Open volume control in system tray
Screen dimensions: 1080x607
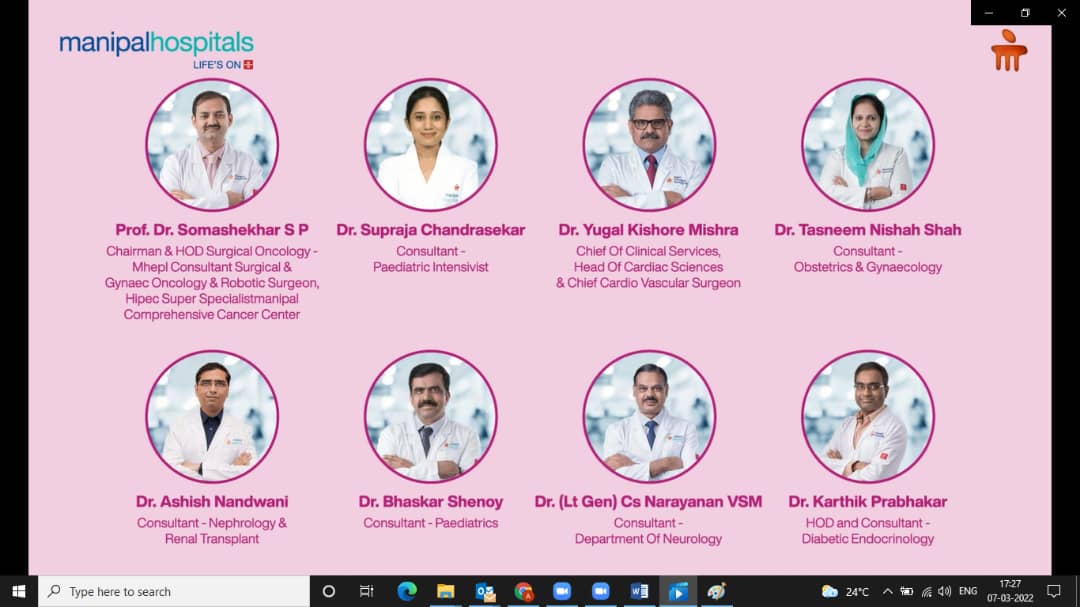tap(944, 591)
